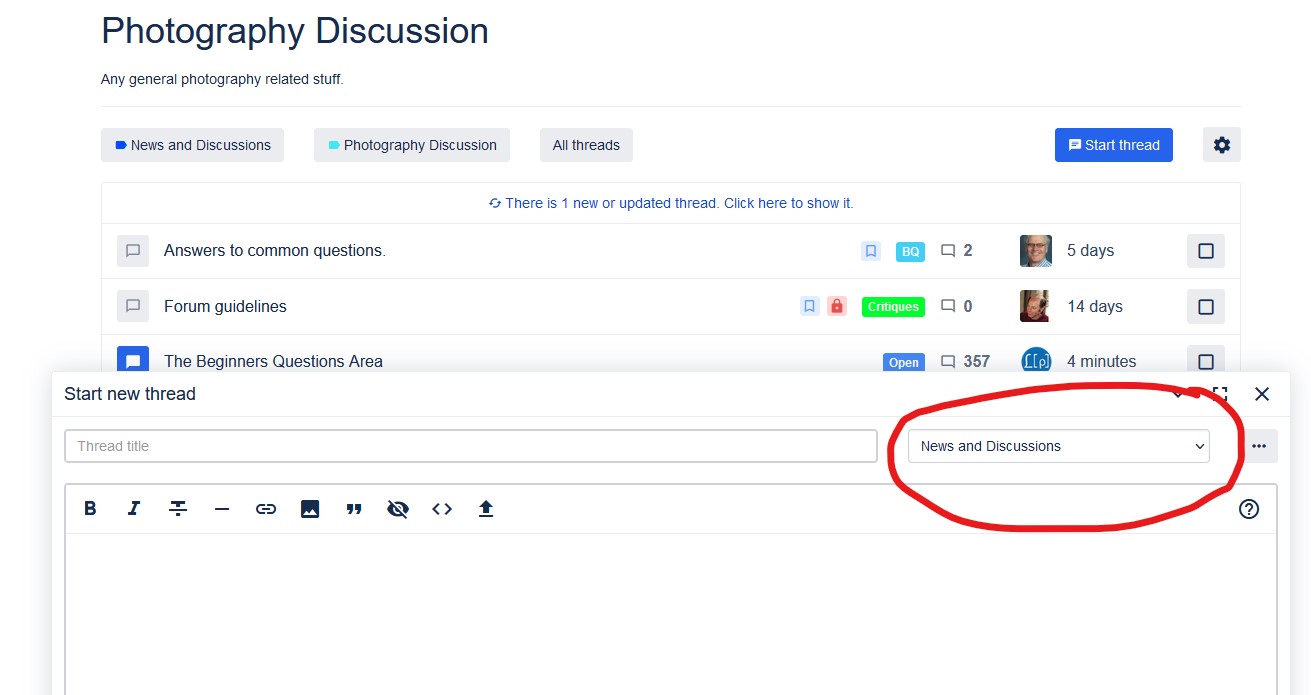The width and height of the screenshot is (1311, 695).
Task: Click the Bold formatting icon
Action: pos(90,509)
